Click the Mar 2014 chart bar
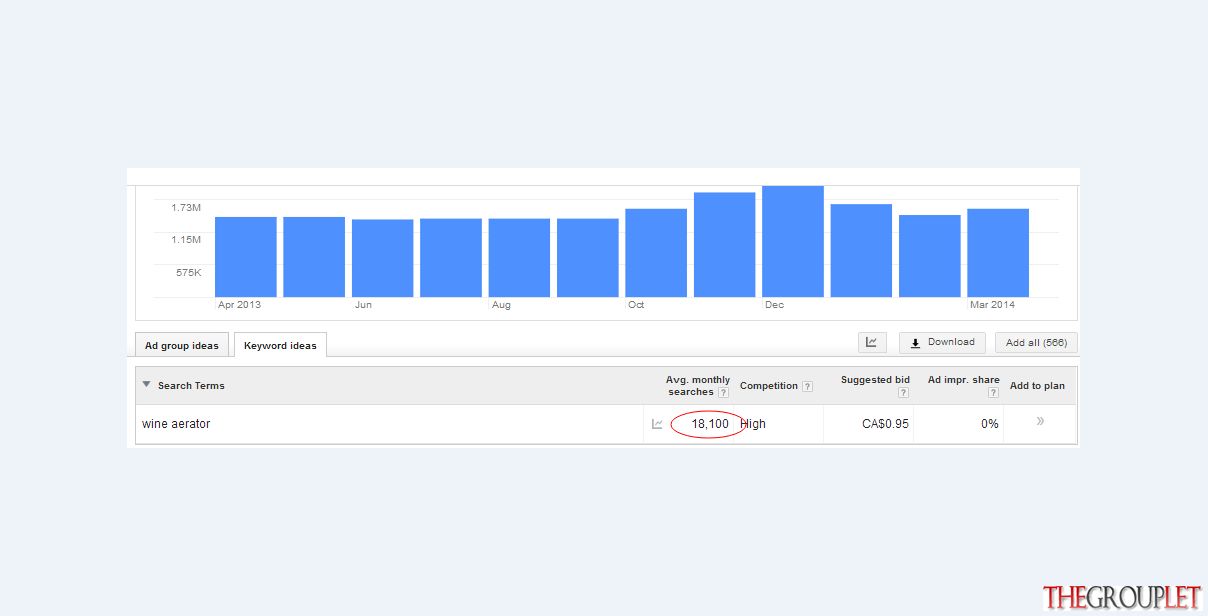Image resolution: width=1208 pixels, height=616 pixels. 998,253
